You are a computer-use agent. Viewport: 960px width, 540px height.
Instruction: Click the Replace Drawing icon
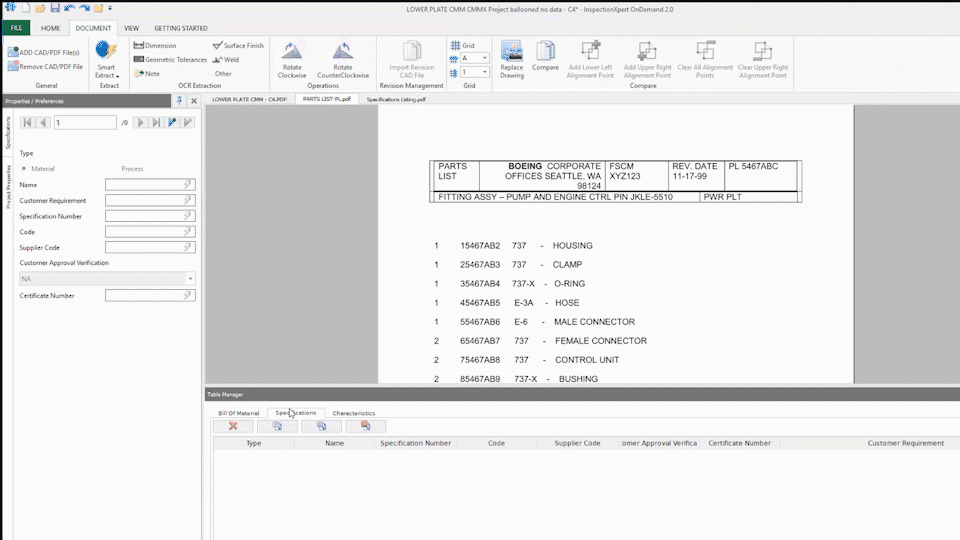coord(511,52)
